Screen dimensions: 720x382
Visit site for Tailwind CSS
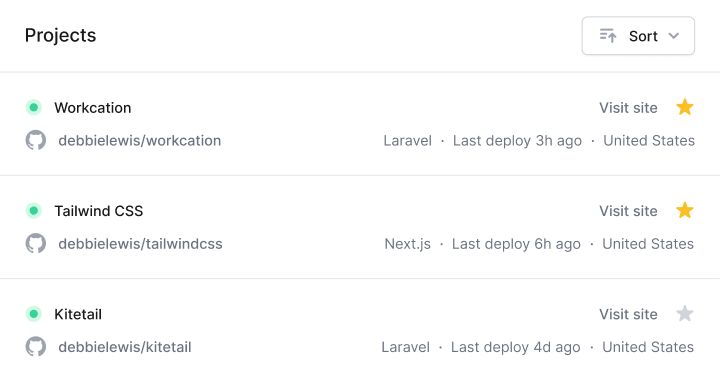coord(628,211)
